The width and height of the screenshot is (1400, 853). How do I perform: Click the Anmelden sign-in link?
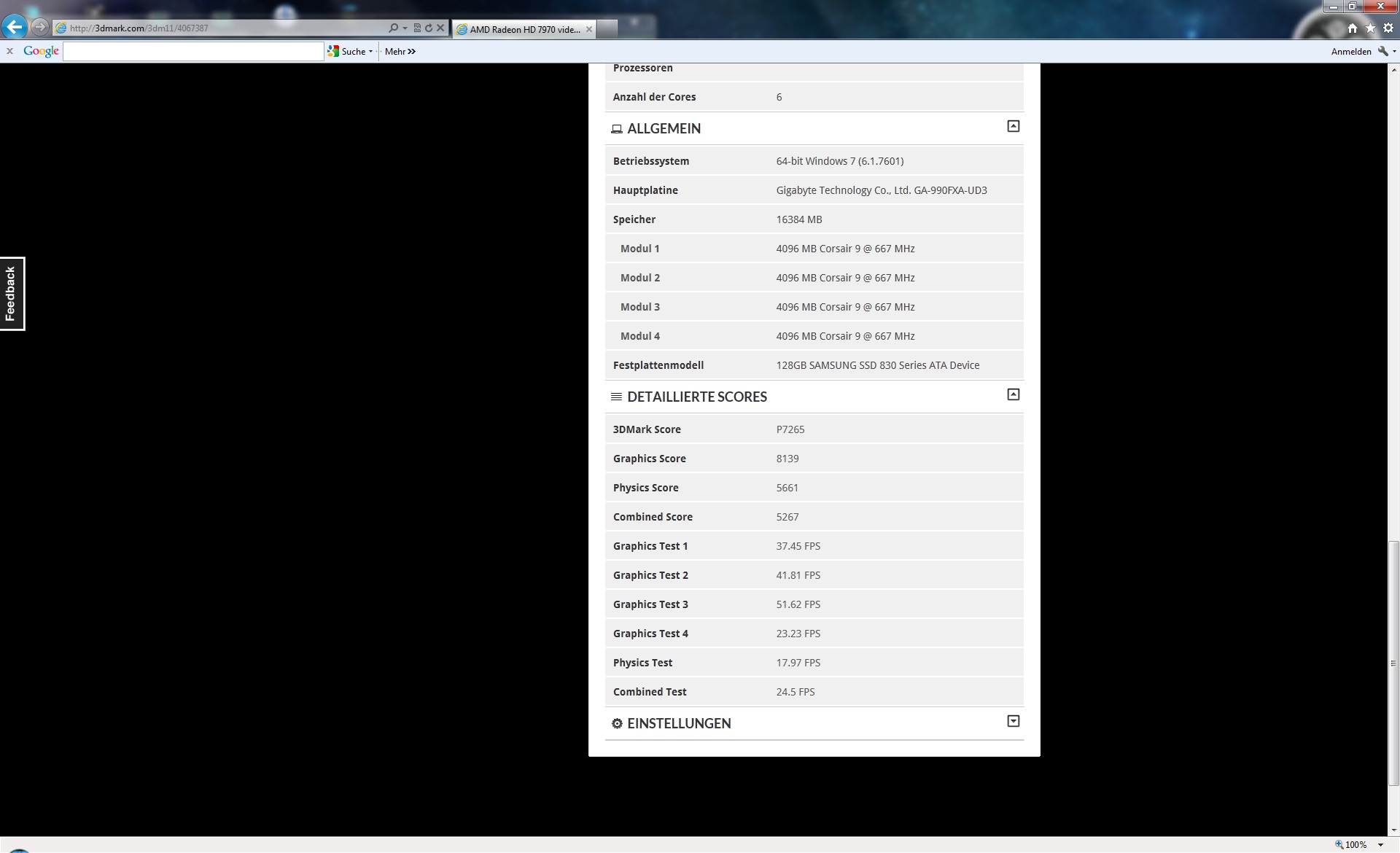pyautogui.click(x=1350, y=52)
